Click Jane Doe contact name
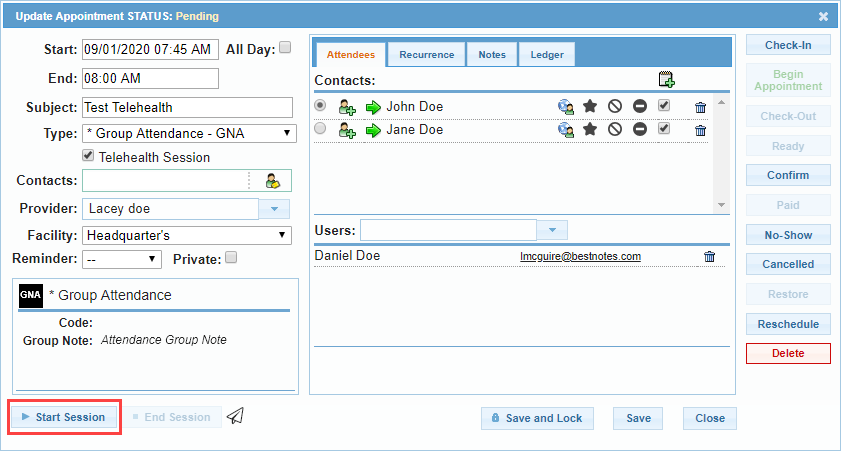841x451 pixels. pos(415,130)
